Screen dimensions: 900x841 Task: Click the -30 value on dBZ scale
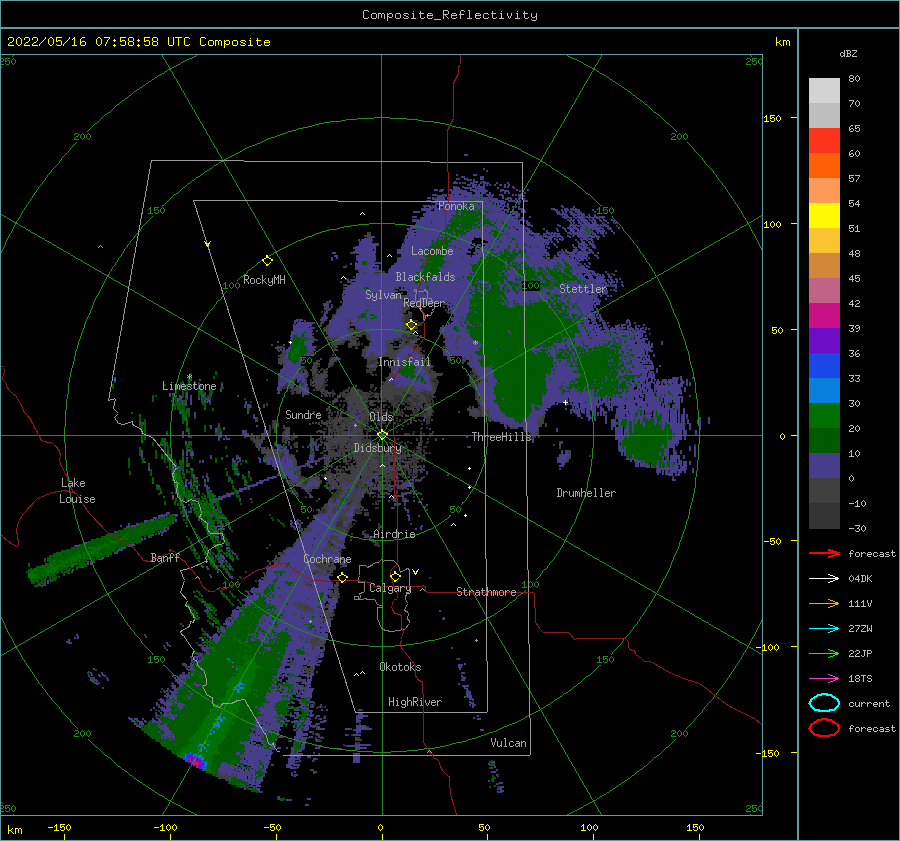857,528
